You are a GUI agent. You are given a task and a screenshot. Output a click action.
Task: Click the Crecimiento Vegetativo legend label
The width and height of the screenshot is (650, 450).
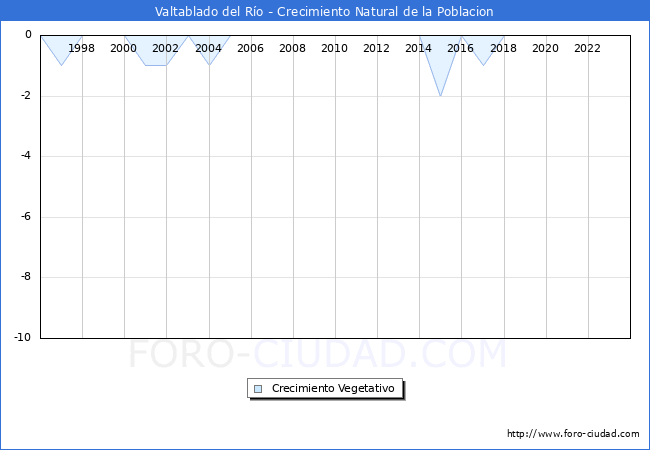333,388
